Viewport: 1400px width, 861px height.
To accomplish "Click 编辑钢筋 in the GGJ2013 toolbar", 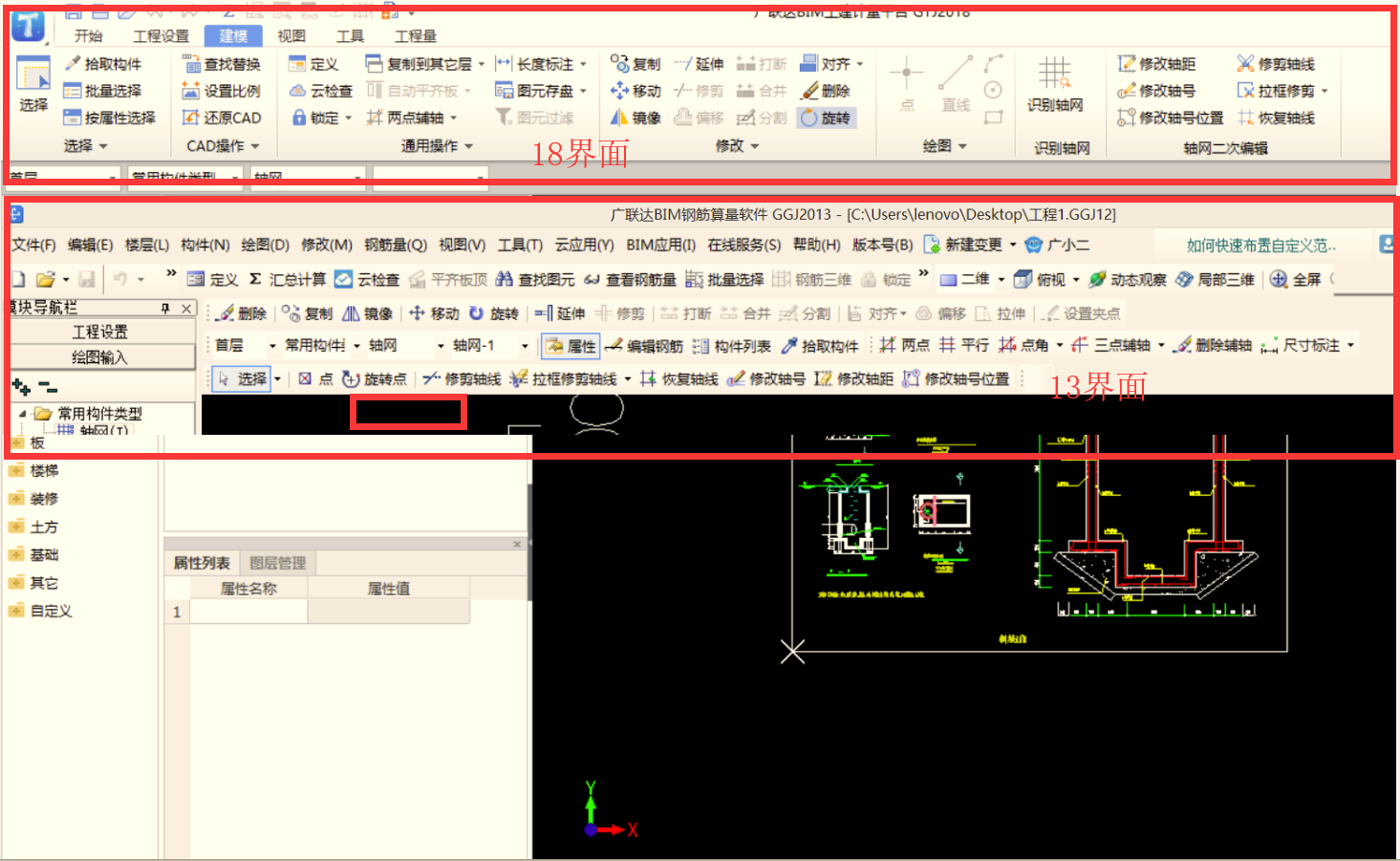I will tap(644, 346).
